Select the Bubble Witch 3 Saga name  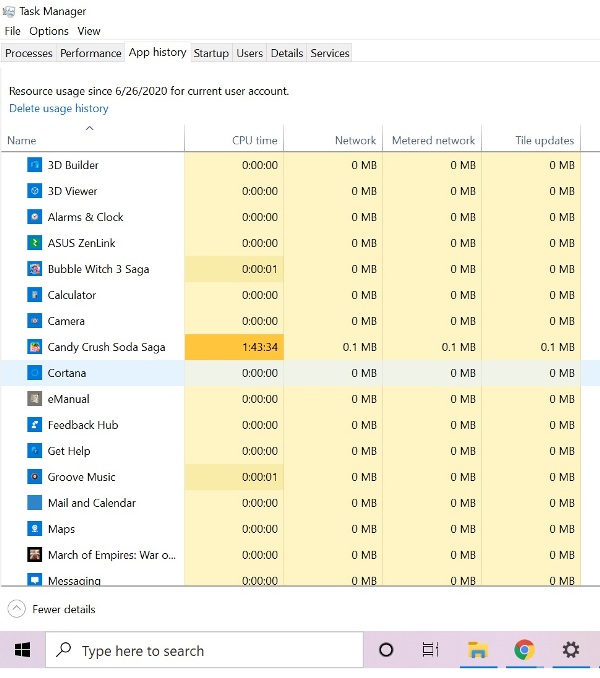click(x=99, y=269)
